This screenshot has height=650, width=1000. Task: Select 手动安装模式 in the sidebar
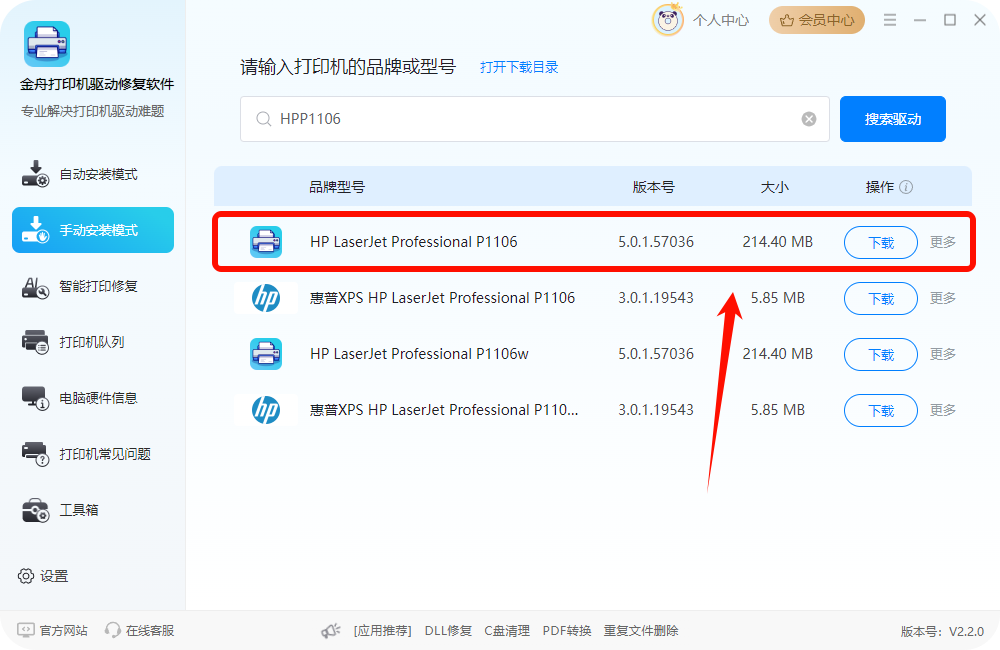pos(93,230)
